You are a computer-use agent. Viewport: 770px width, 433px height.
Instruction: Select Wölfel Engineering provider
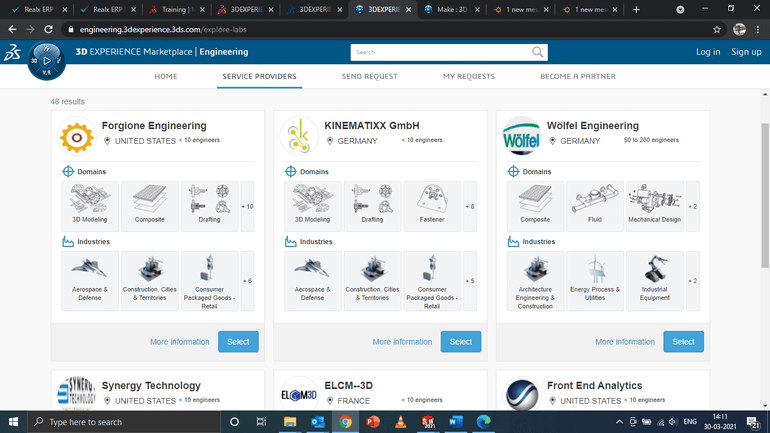683,342
